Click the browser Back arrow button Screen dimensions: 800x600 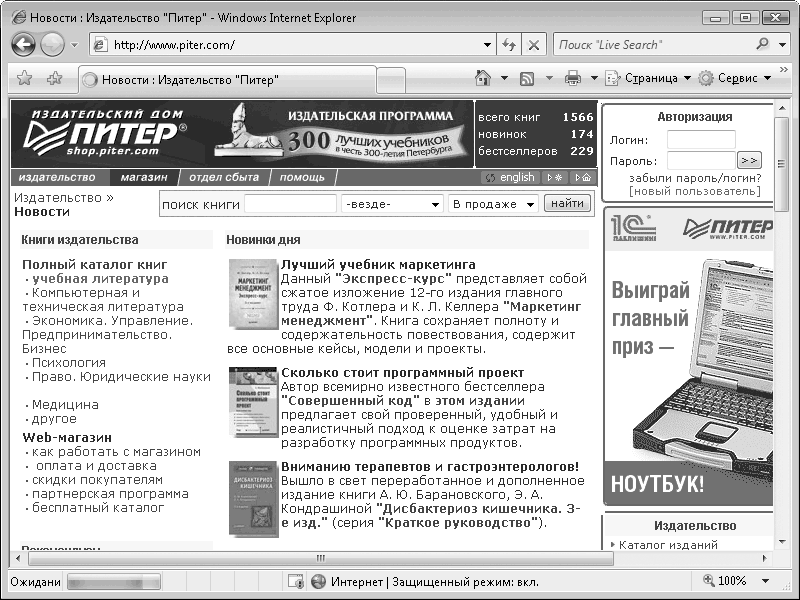(24, 45)
